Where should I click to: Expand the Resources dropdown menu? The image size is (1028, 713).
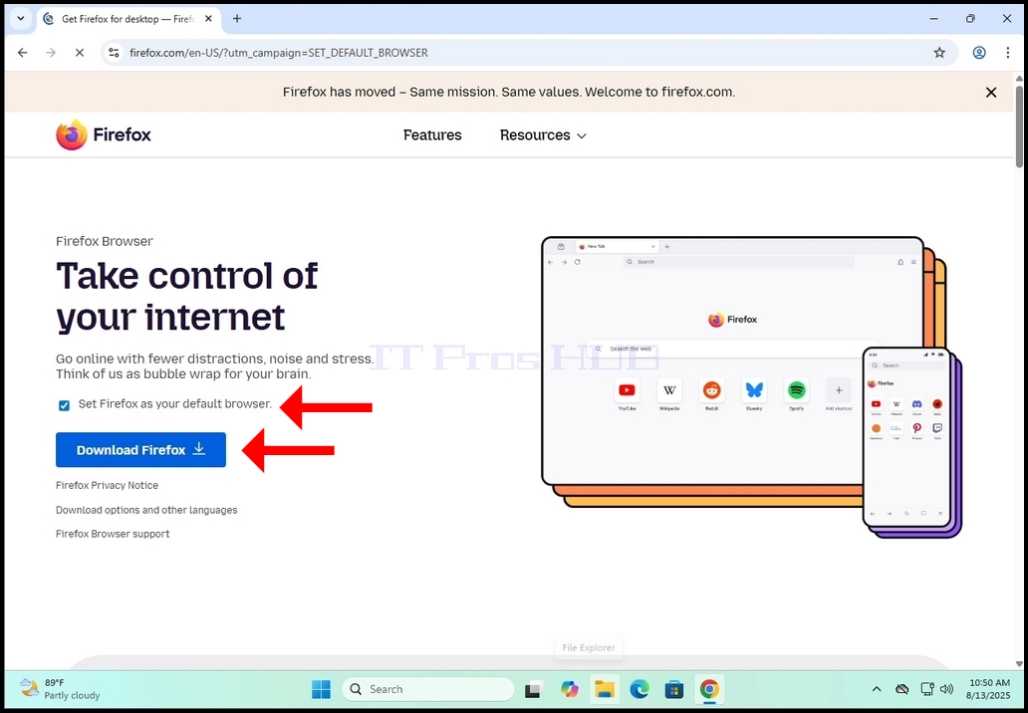click(x=543, y=135)
